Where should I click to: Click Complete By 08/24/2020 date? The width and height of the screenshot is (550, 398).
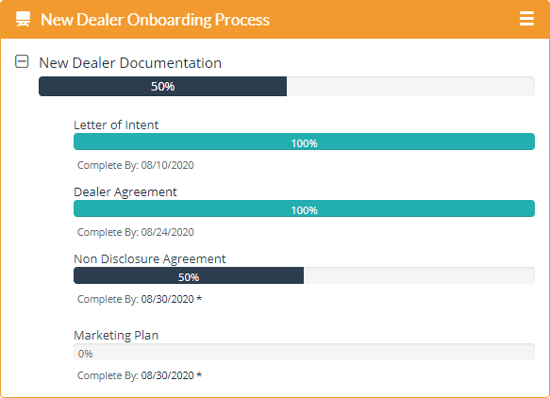(x=135, y=232)
